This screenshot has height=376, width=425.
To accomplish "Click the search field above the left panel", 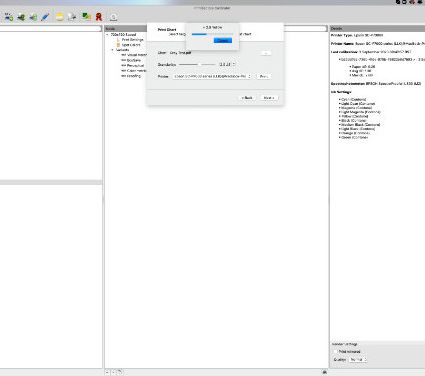I will point(51,29).
